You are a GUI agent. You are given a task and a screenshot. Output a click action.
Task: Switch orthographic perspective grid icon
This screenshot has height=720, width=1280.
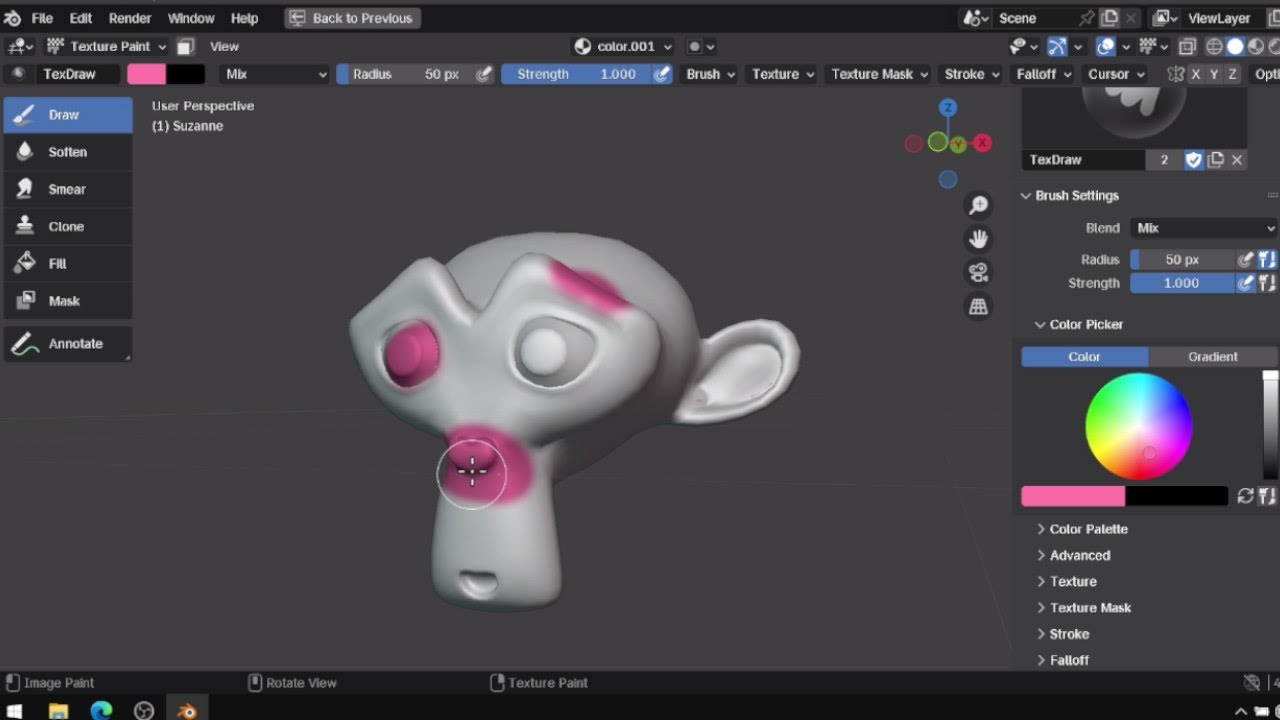click(978, 307)
